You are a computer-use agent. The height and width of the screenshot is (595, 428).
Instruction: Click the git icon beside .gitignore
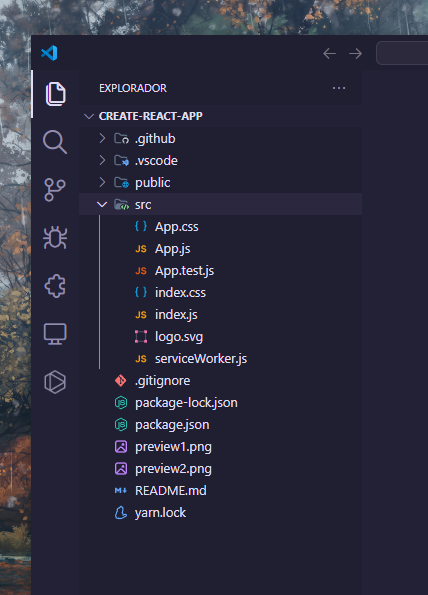pyautogui.click(x=121, y=381)
